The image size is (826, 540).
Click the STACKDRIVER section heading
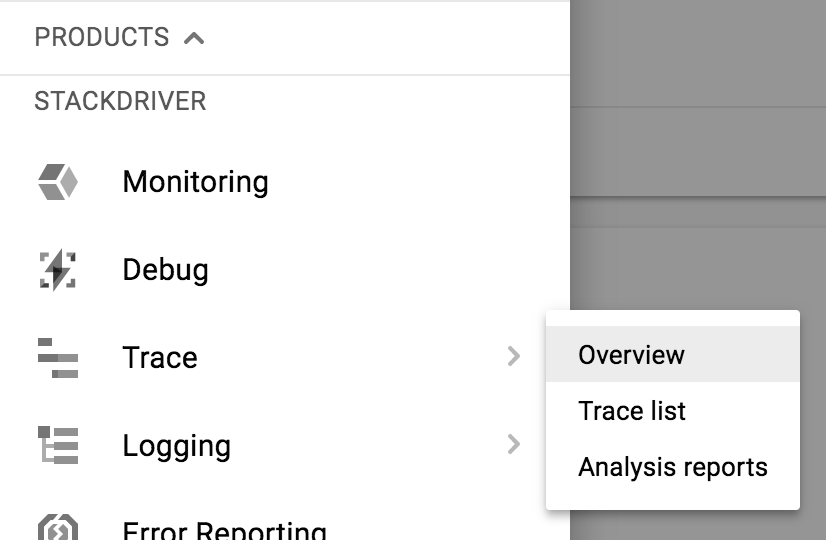(120, 101)
